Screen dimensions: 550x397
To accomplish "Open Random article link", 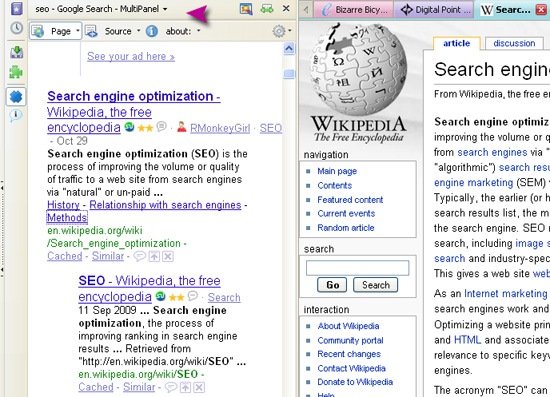I will pos(346,228).
